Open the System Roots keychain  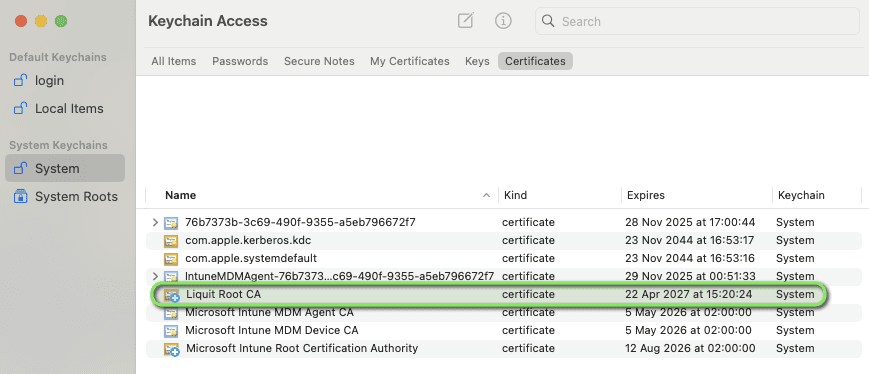65,196
